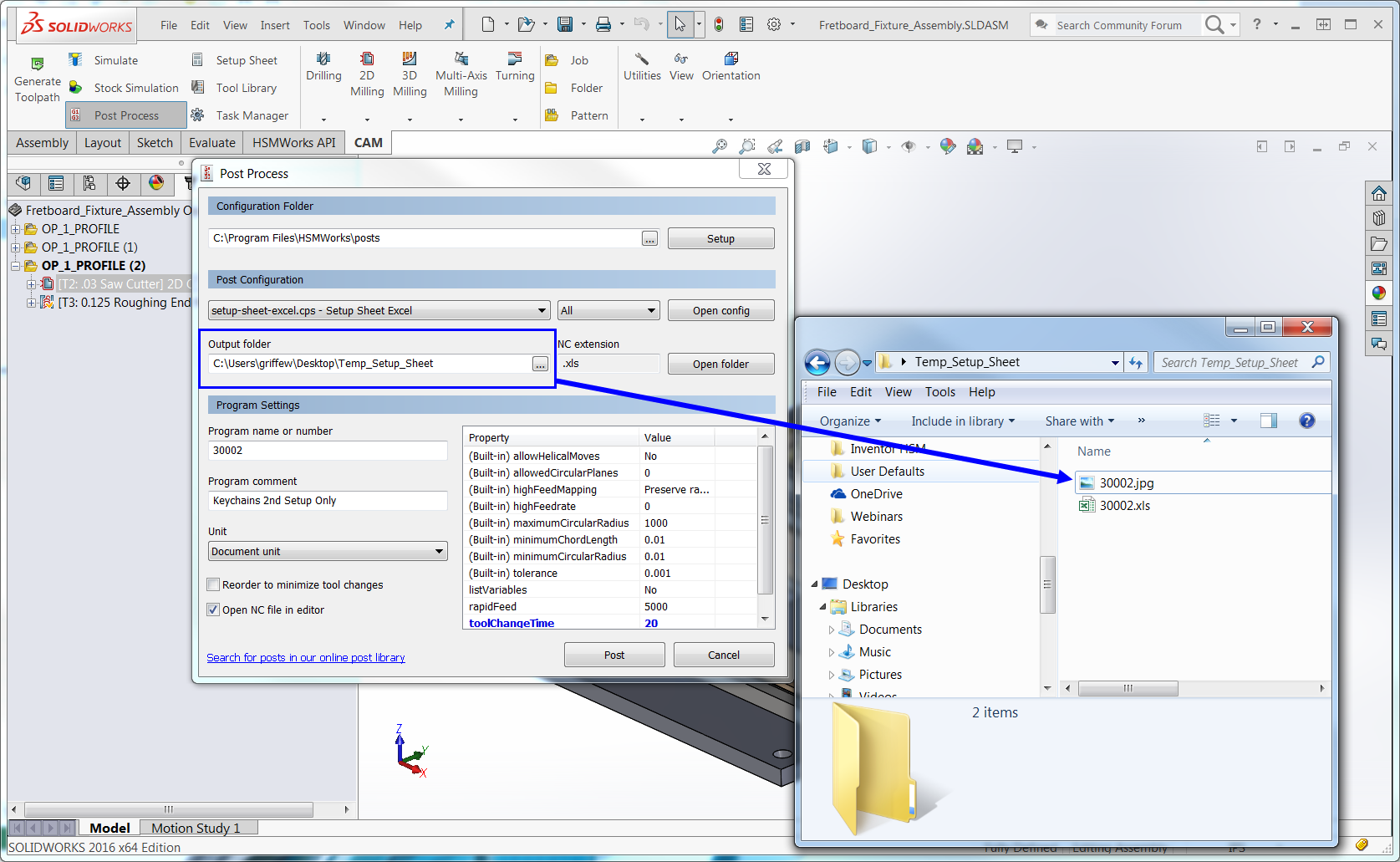Switch to the Evaluate tab
This screenshot has height=862, width=1400.
tap(212, 143)
